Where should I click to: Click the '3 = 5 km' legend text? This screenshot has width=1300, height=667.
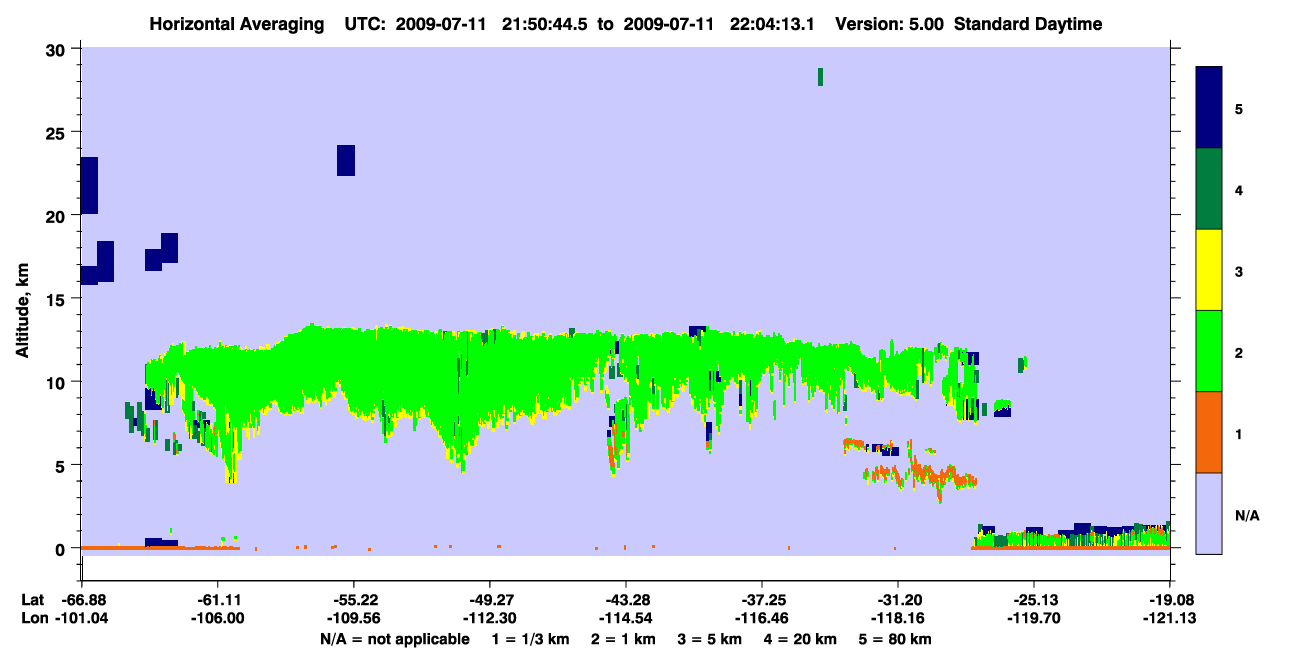709,639
